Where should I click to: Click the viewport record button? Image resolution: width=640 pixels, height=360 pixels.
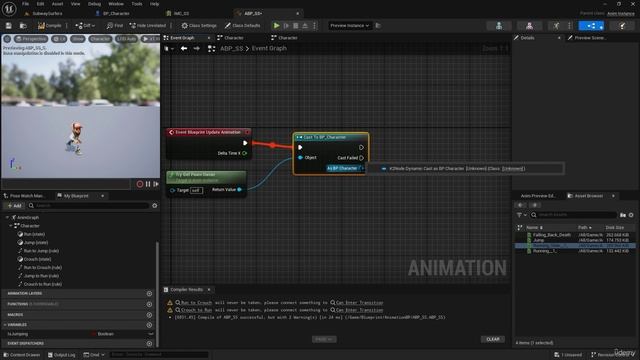click(140, 184)
